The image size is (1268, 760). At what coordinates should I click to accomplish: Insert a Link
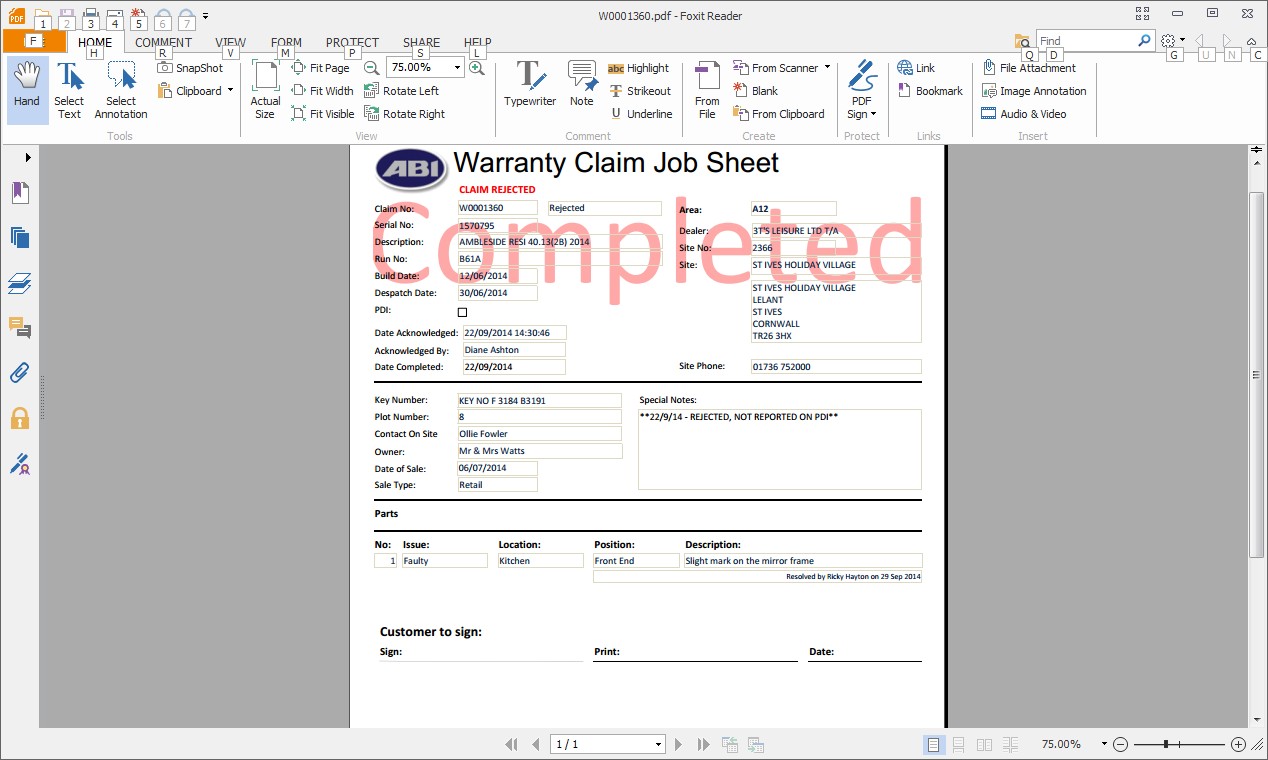[916, 68]
